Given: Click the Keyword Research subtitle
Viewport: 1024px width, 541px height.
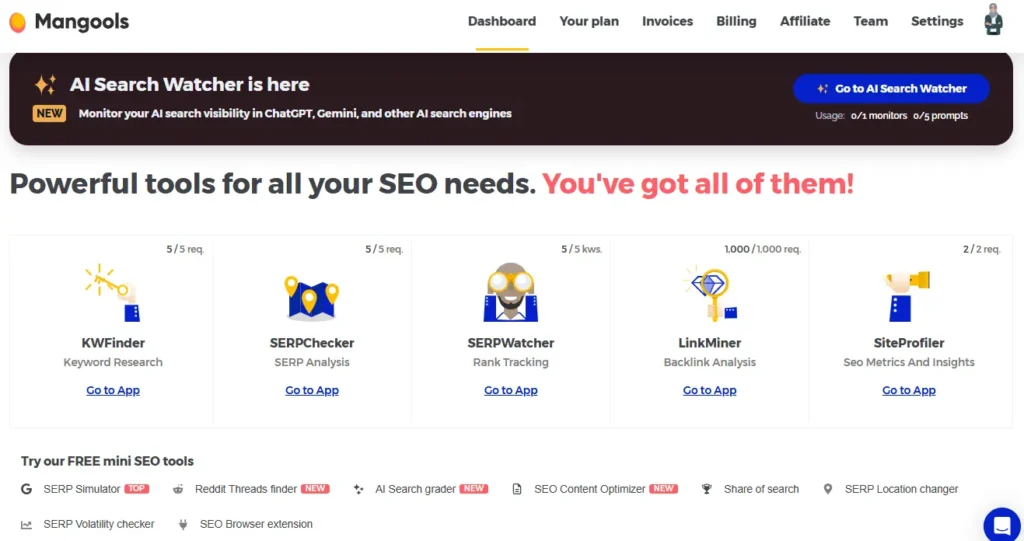Looking at the screenshot, I should (113, 362).
